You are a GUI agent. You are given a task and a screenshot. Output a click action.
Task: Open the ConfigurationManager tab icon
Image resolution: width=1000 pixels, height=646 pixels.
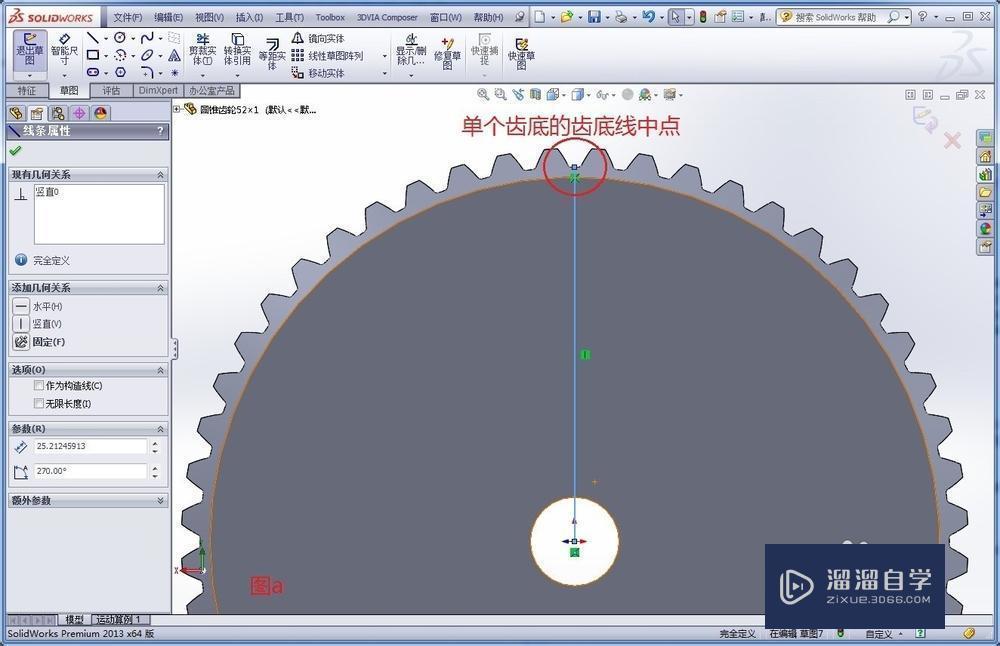tap(58, 114)
